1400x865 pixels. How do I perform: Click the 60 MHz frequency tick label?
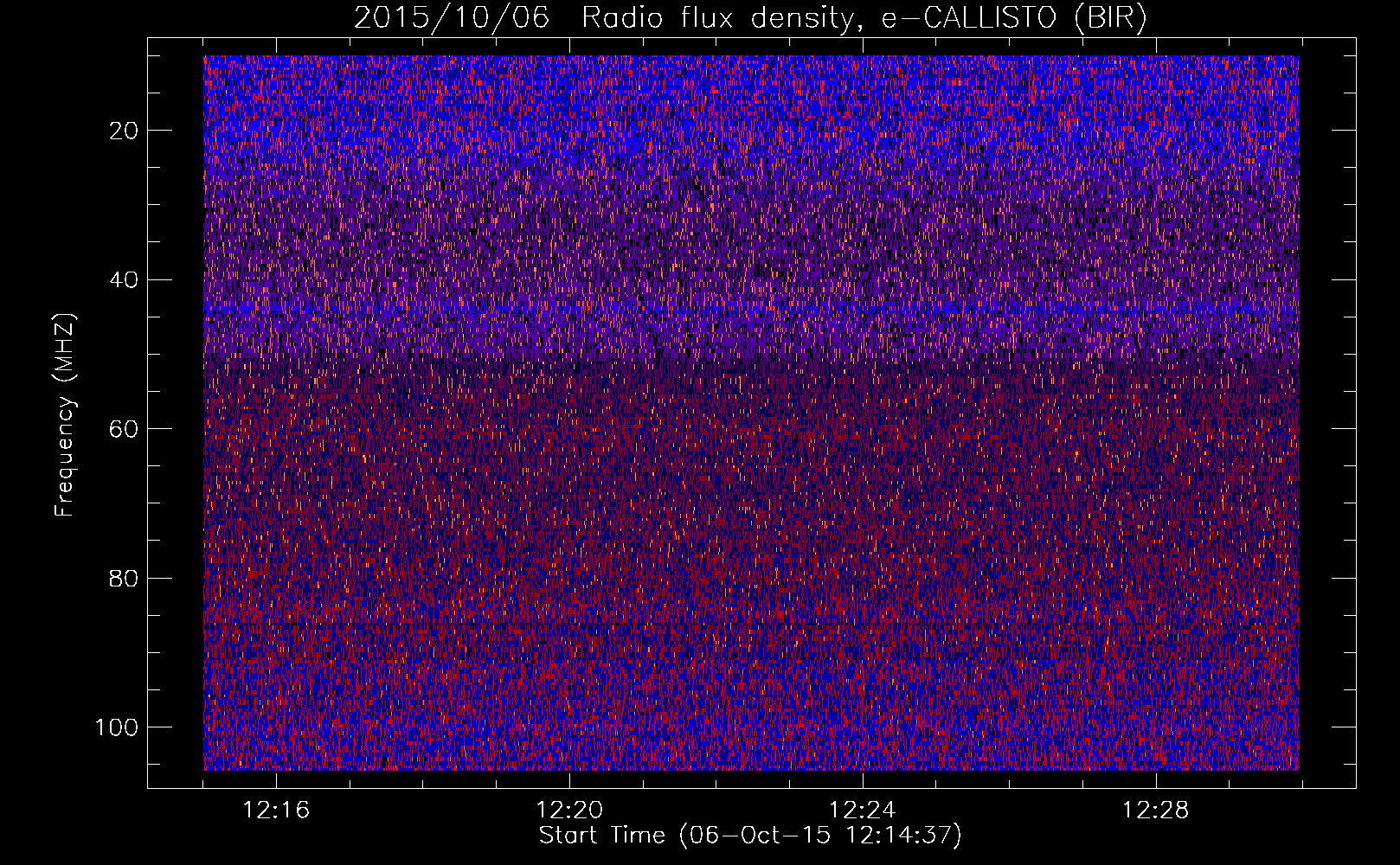(x=125, y=429)
